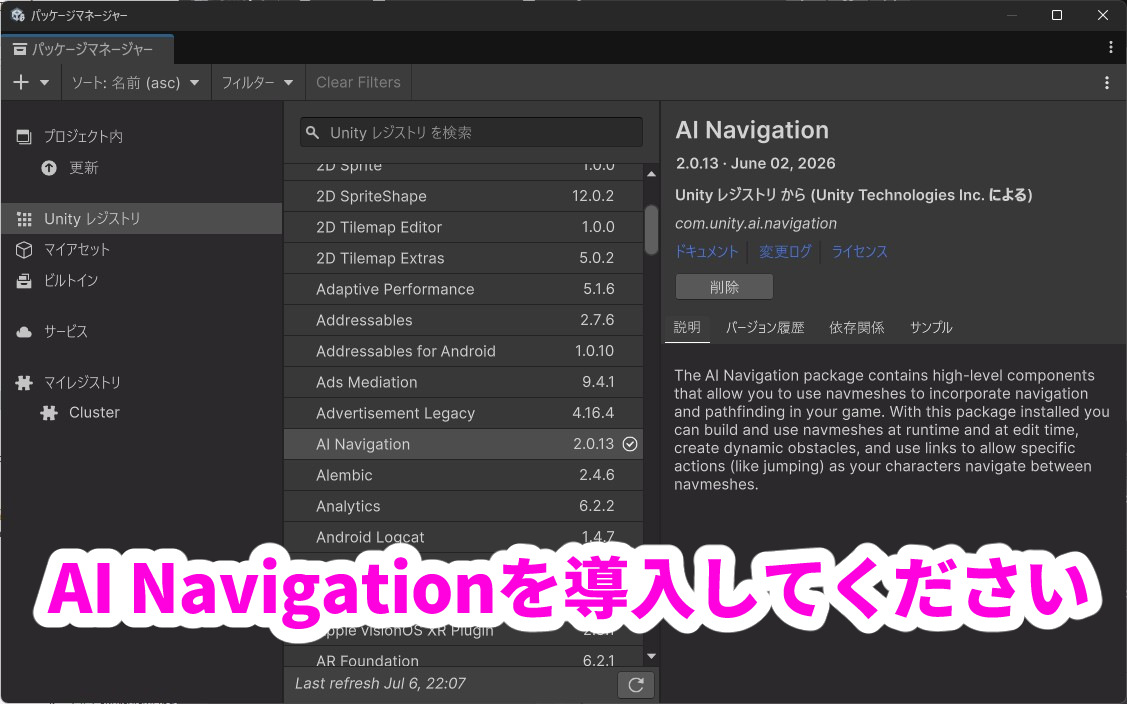Screen dimensions: 1127x704
Task: Click the Unity レジストリ search field
Action: click(472, 132)
